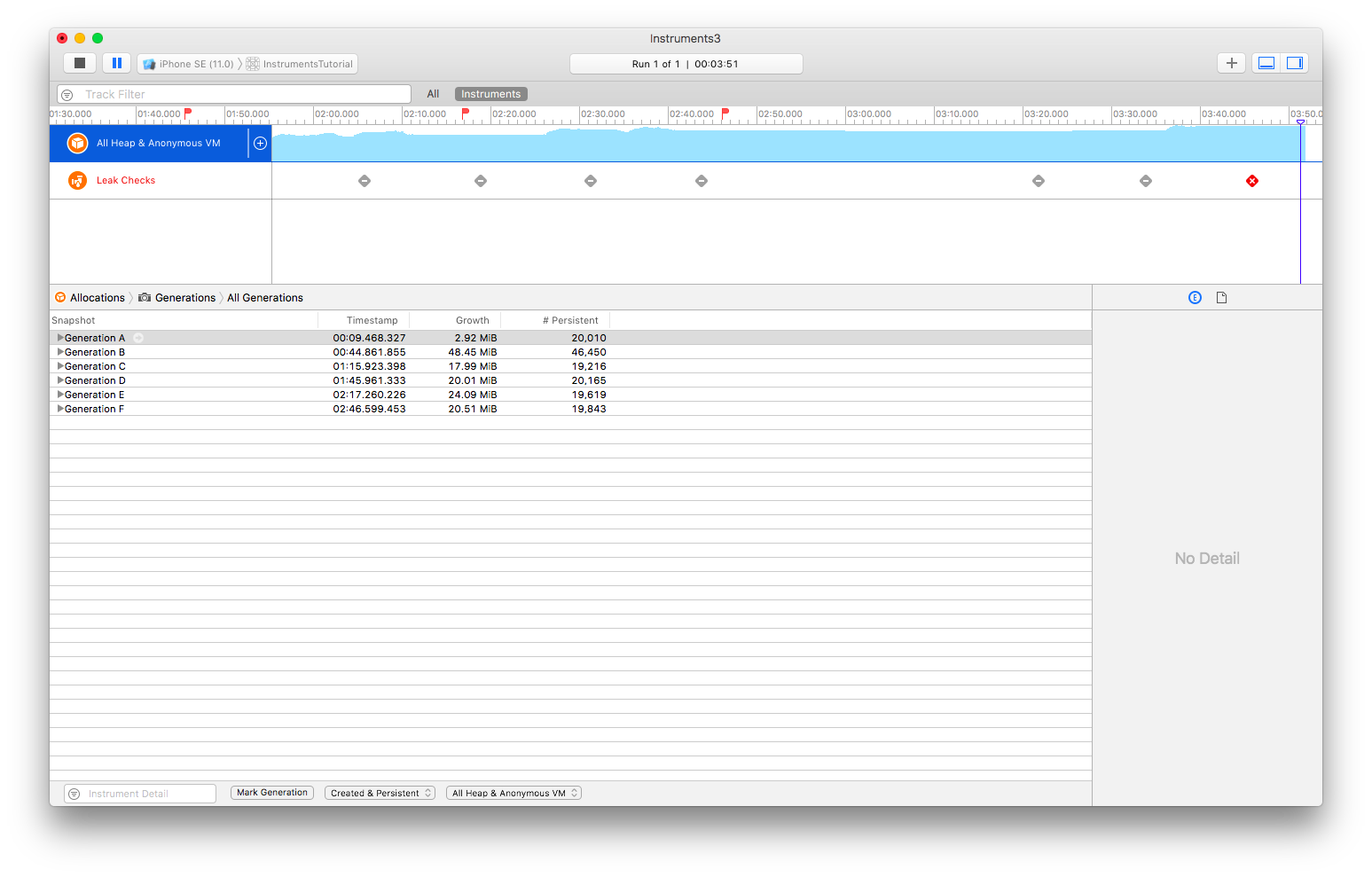Open the Leak Checks track label

[x=126, y=180]
